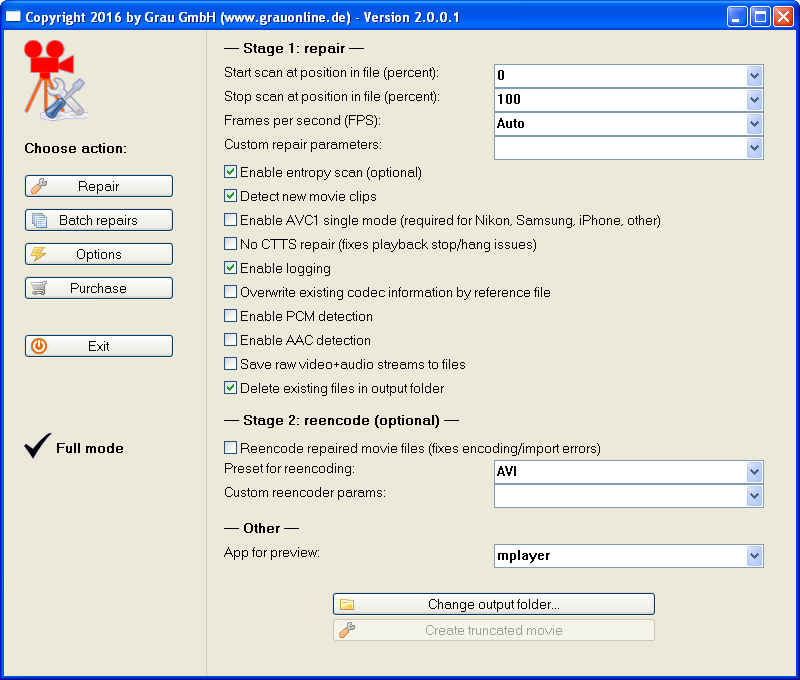Click the Other section heading
The width and height of the screenshot is (800, 680).
[x=262, y=528]
